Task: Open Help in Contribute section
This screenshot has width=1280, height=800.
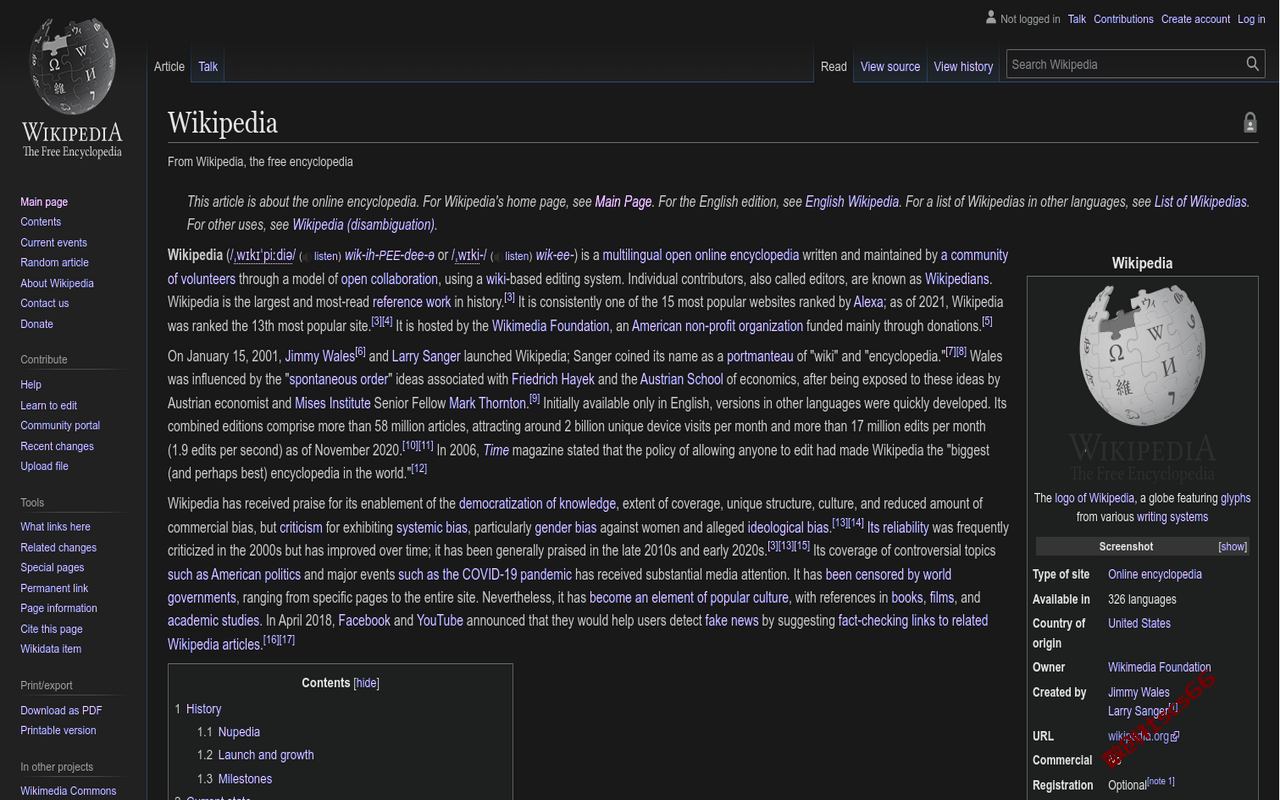Action: [31, 385]
